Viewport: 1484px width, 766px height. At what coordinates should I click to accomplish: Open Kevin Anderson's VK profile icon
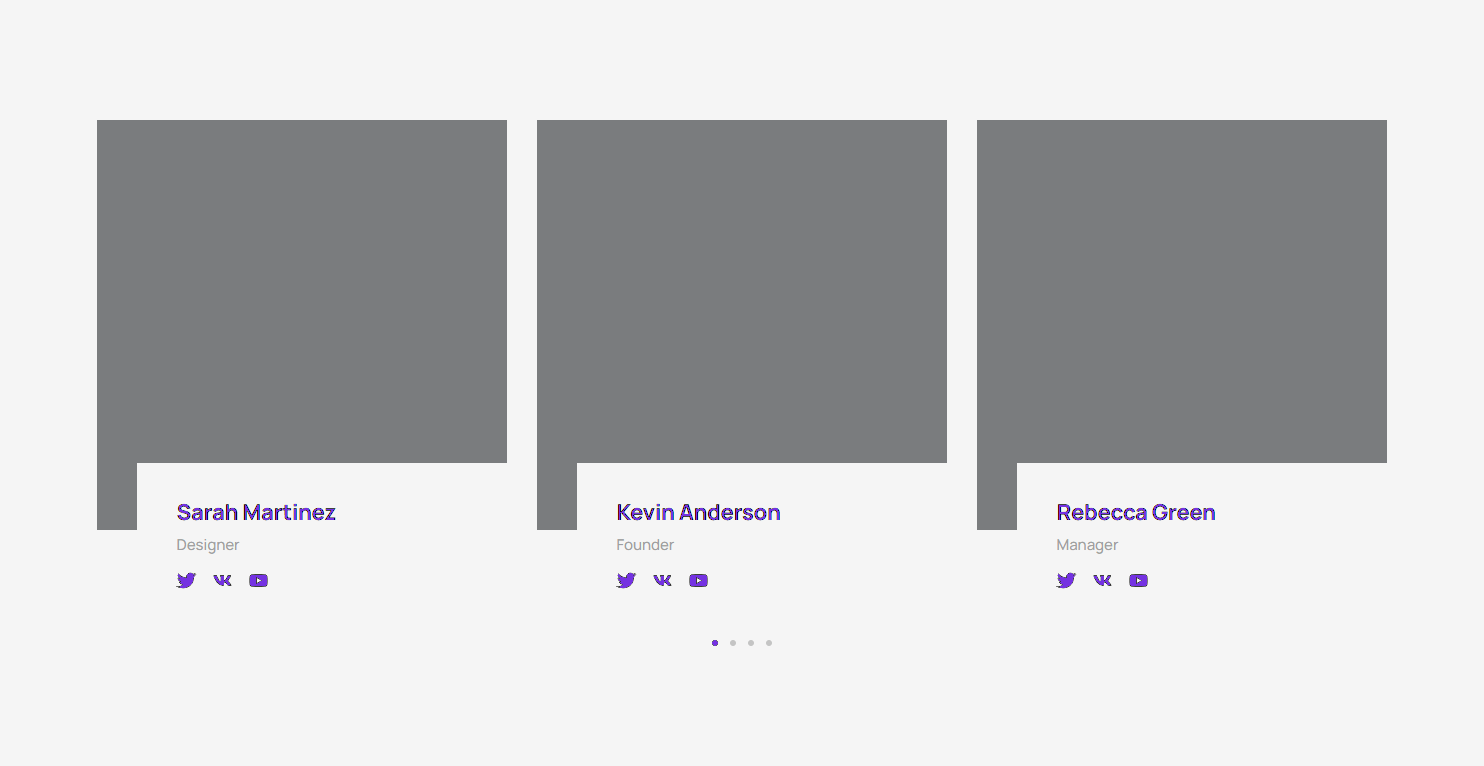tap(662, 580)
